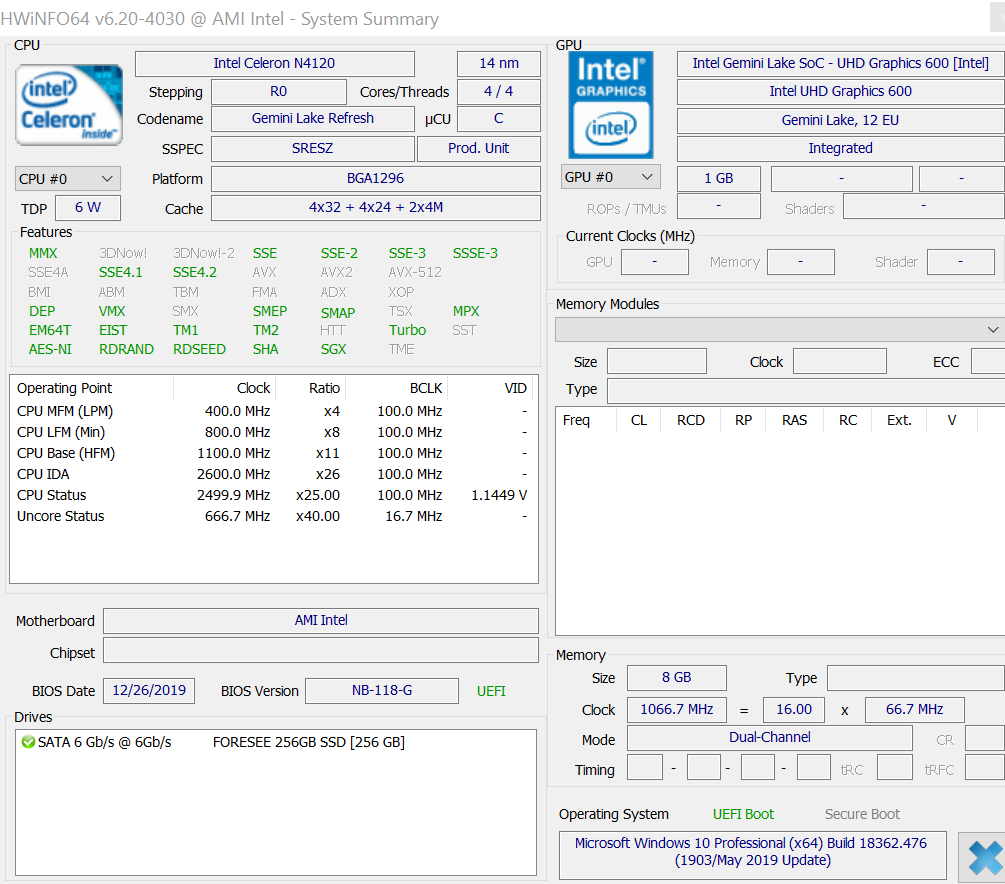Click the Intel Graphics logo
The height and width of the screenshot is (884, 1005).
[x=611, y=105]
